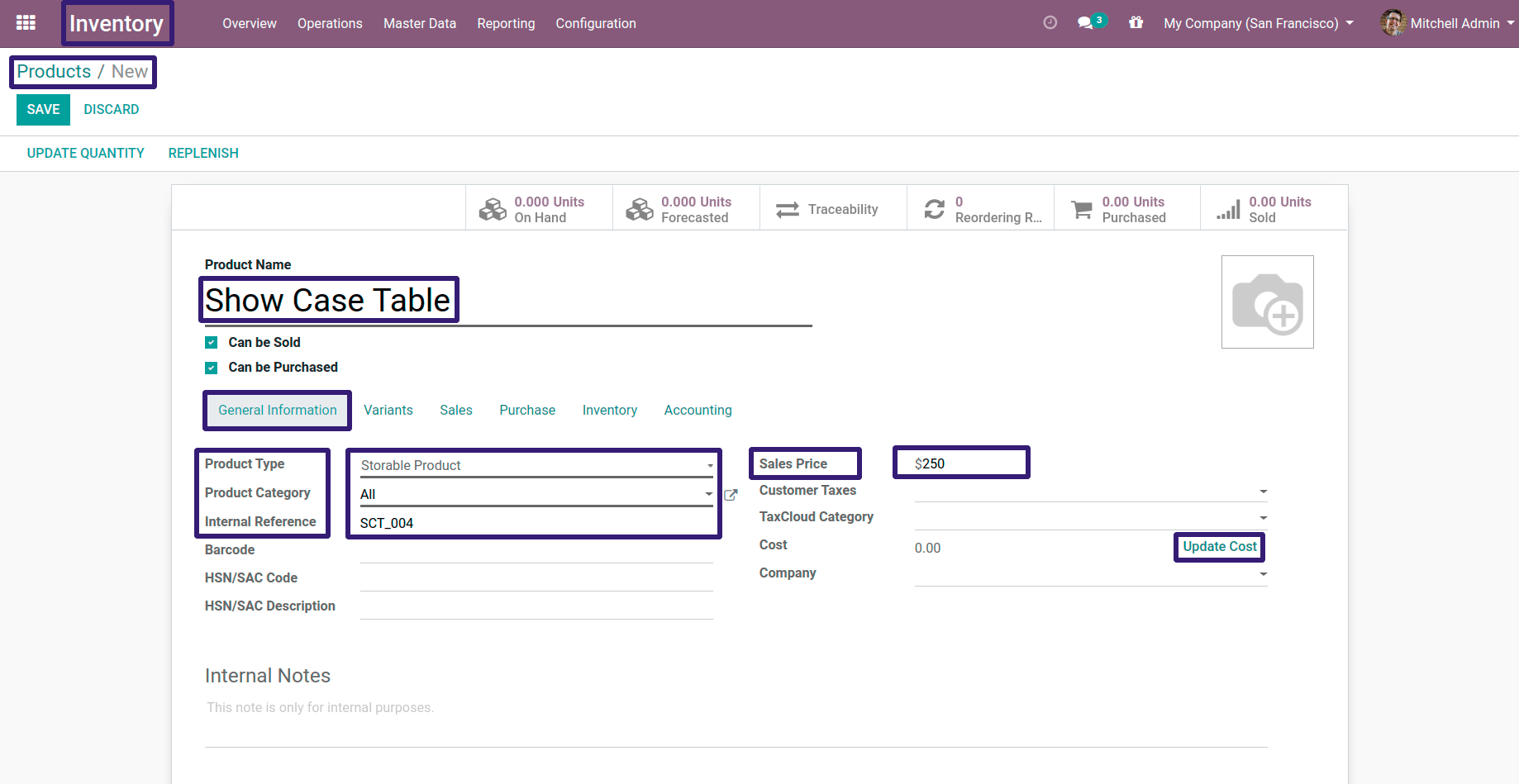
Task: Open Product Category external link icon
Action: coord(731,495)
